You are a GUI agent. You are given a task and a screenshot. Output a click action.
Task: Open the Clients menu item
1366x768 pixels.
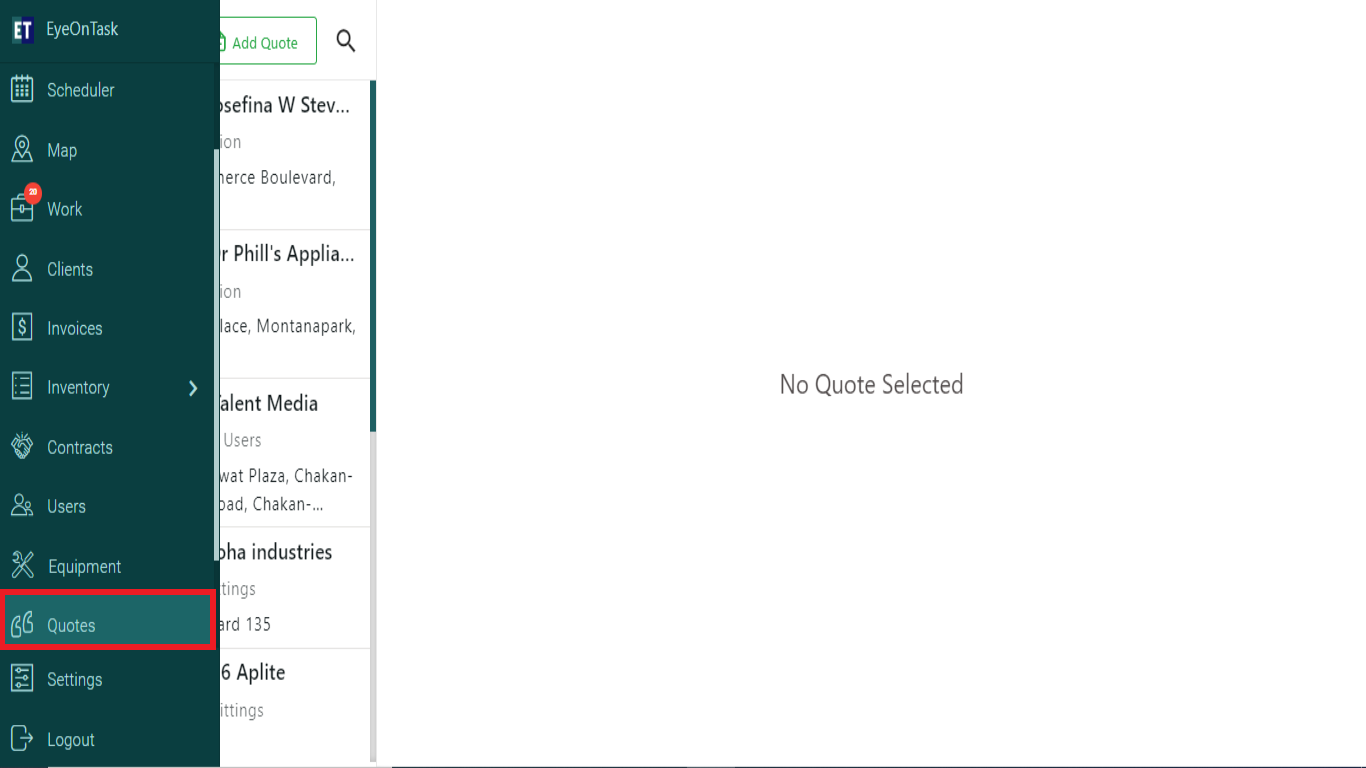(x=109, y=269)
